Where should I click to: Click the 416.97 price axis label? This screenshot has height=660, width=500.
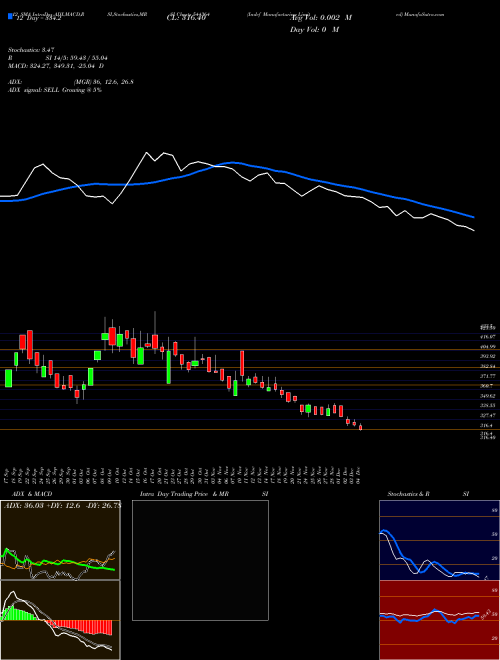487,337
